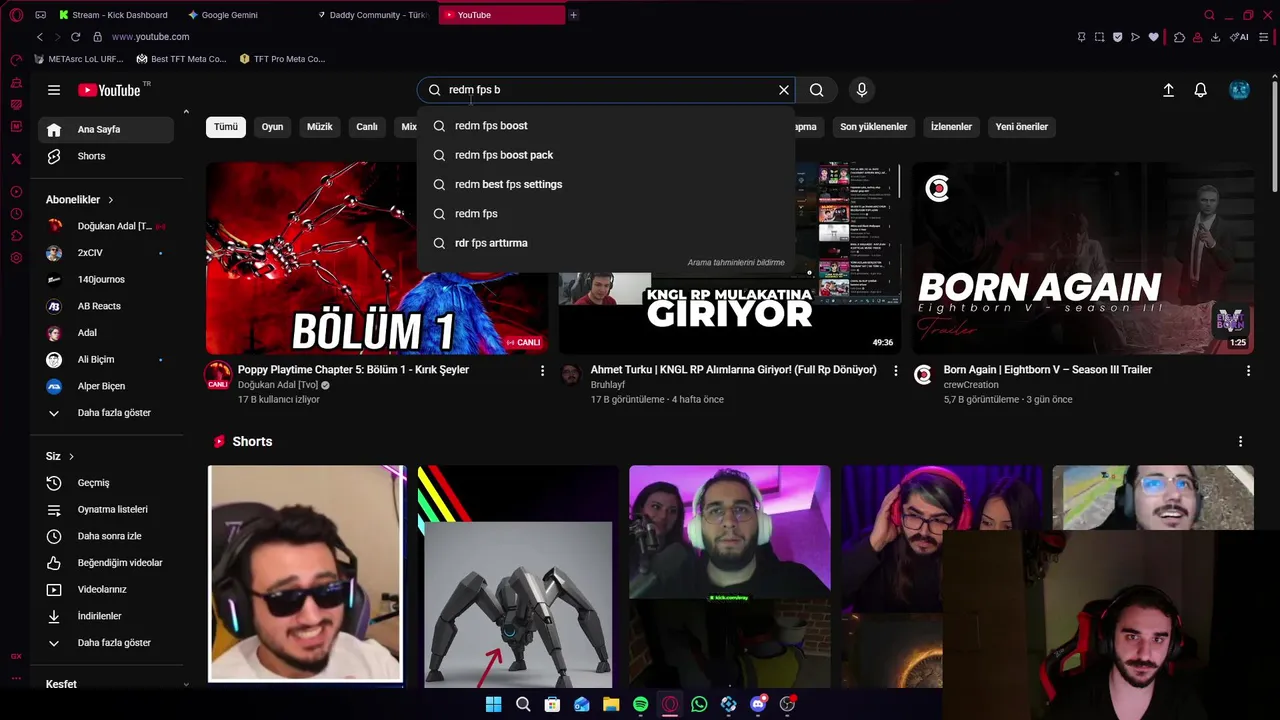This screenshot has height=720, width=1280.
Task: Open the browser AI assistant button
Action: click(x=1240, y=37)
